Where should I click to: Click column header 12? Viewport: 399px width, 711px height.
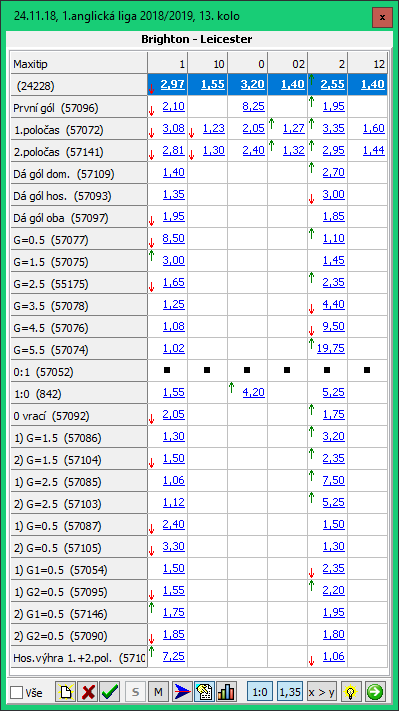[368, 64]
